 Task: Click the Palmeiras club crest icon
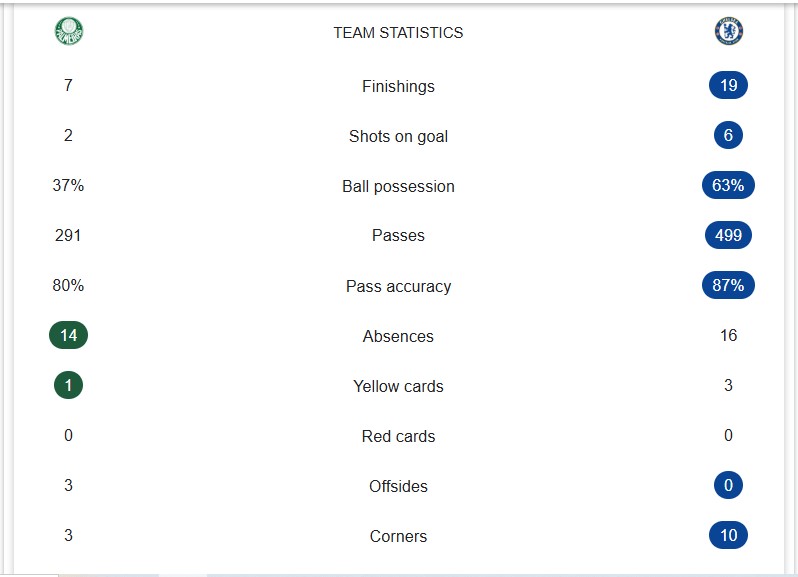69,32
